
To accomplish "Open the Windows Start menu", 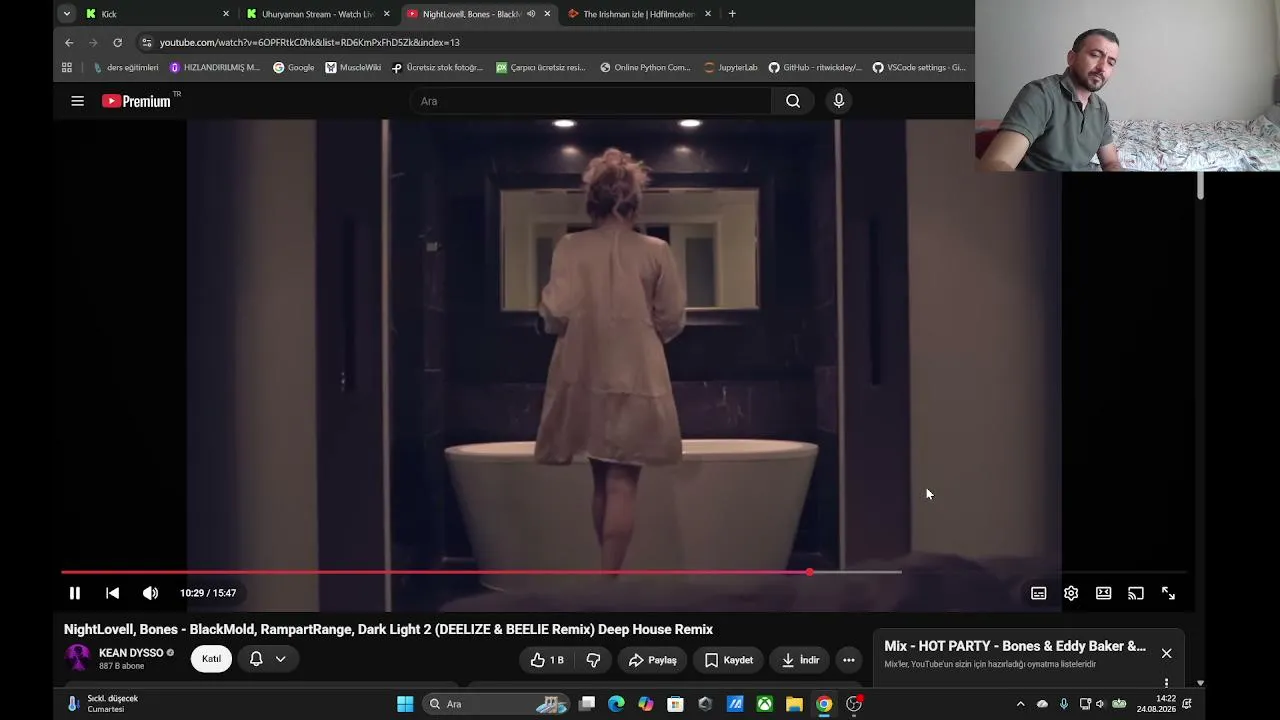I will point(405,704).
